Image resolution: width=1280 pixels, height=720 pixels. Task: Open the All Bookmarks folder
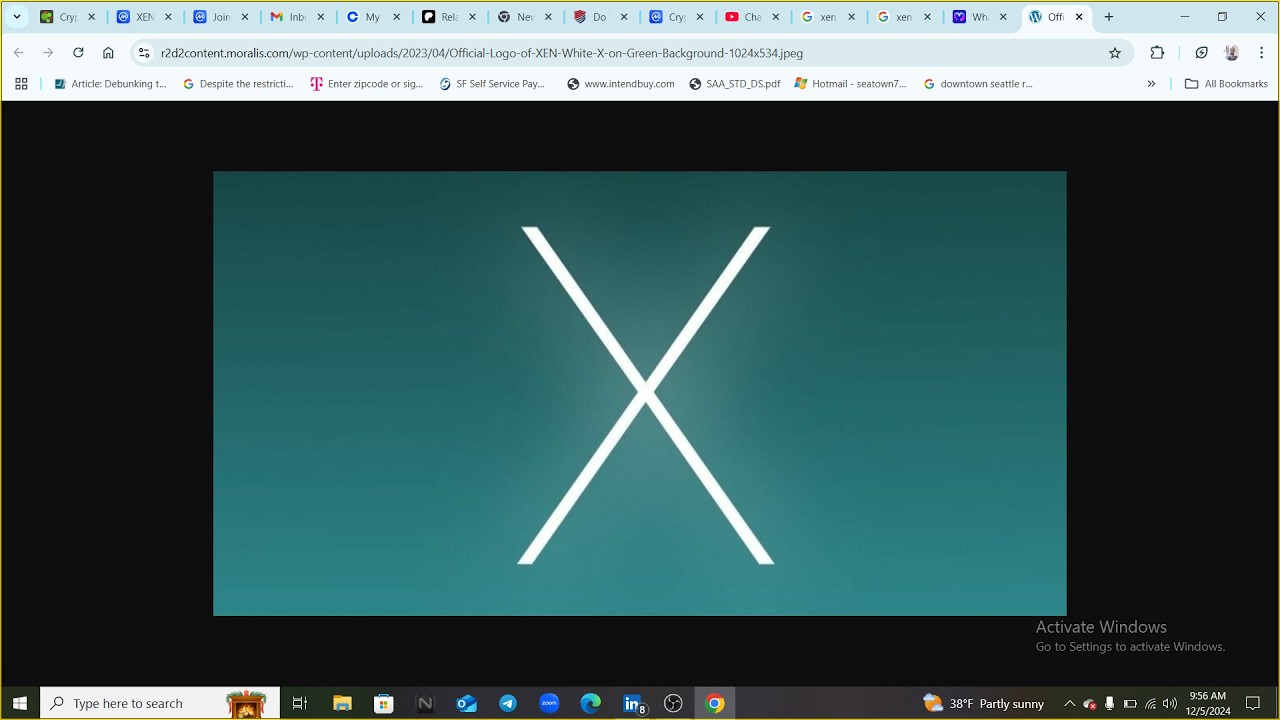tap(1226, 84)
